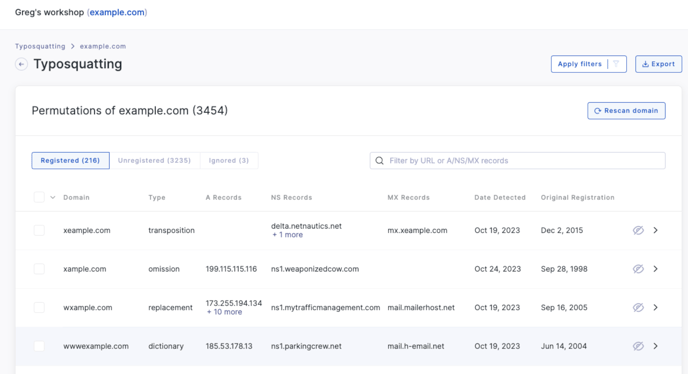Check the select-all checkbox in table header
Viewport: 688px width, 374px height.
click(x=39, y=198)
